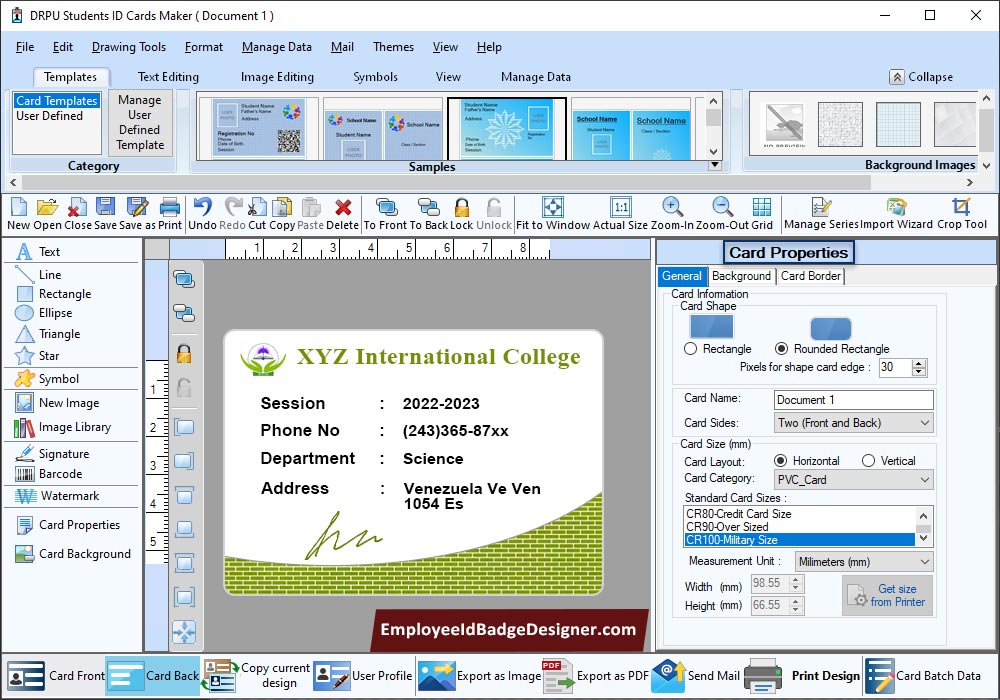This screenshot has width=1000, height=700.
Task: Collapse the ribbon panel
Action: click(922, 77)
